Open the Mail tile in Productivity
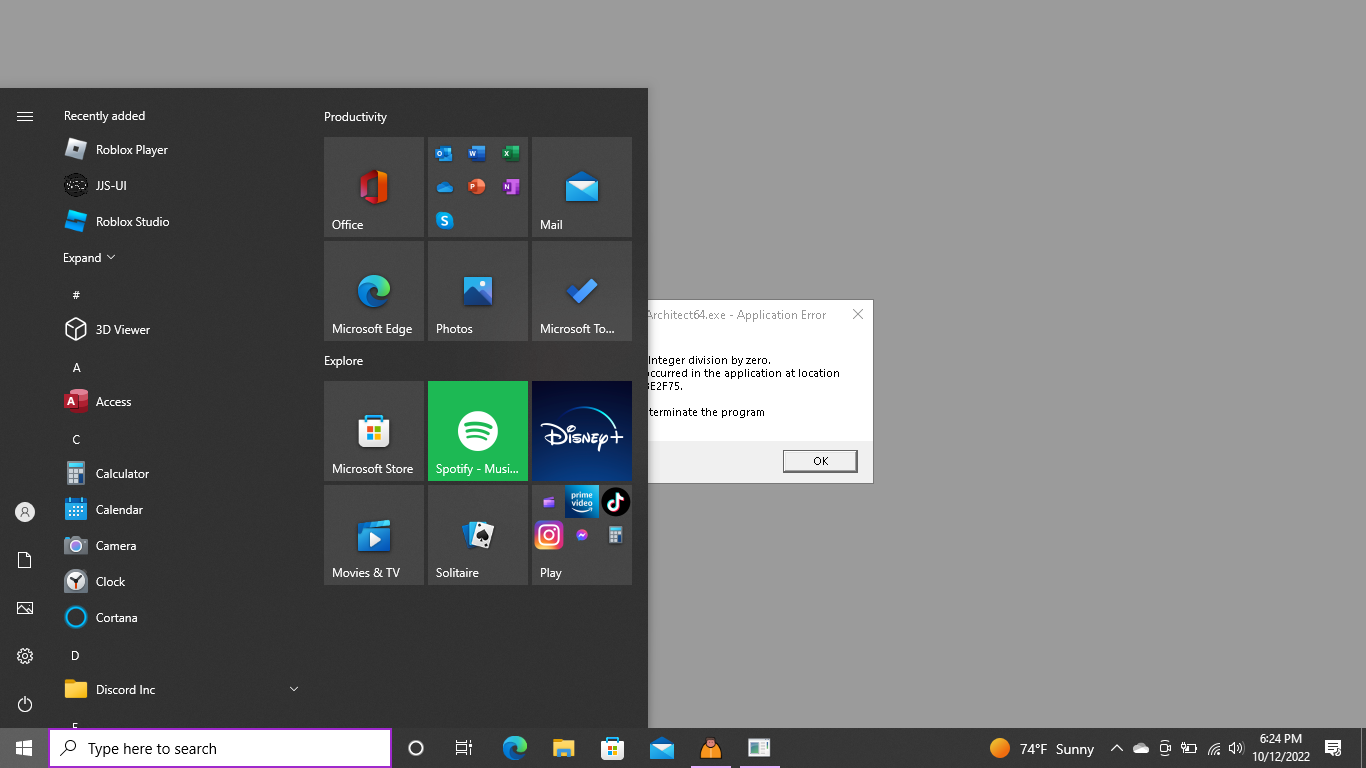 [x=582, y=187]
